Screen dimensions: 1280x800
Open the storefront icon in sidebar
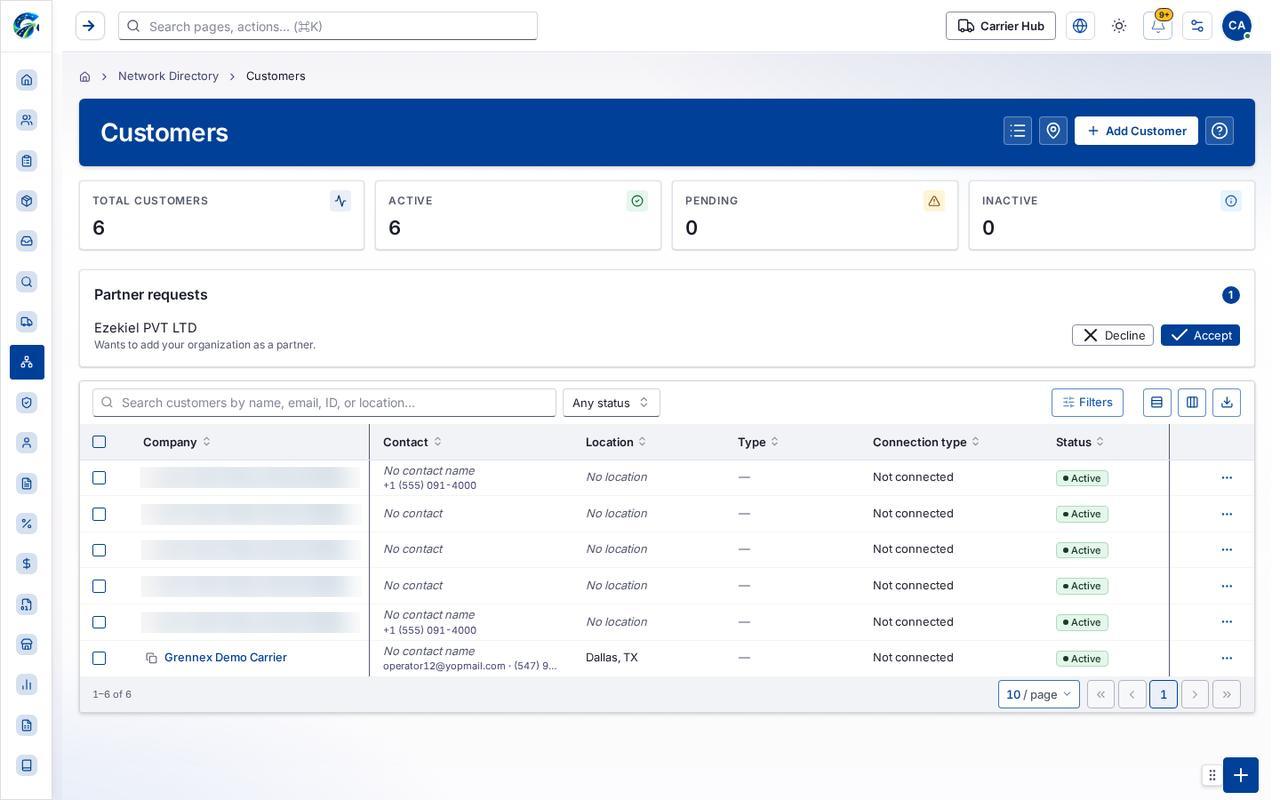[27, 644]
